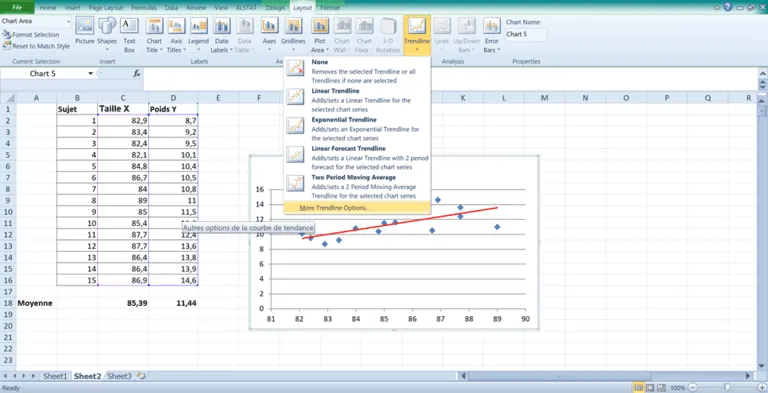Click the zoom out minus button
The image size is (768, 393).
[693, 388]
